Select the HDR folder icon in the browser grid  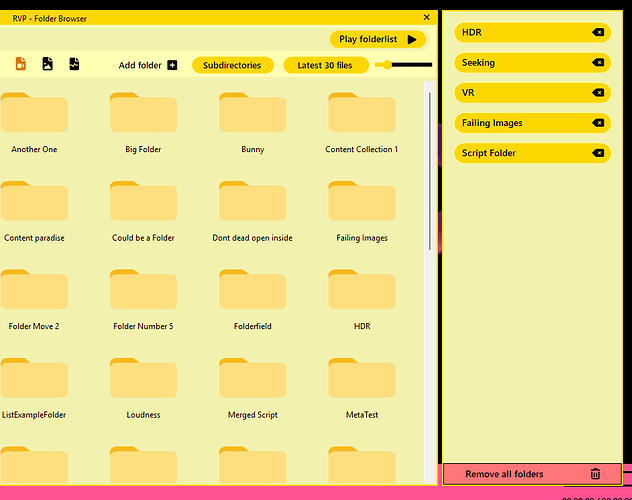pyautogui.click(x=362, y=289)
